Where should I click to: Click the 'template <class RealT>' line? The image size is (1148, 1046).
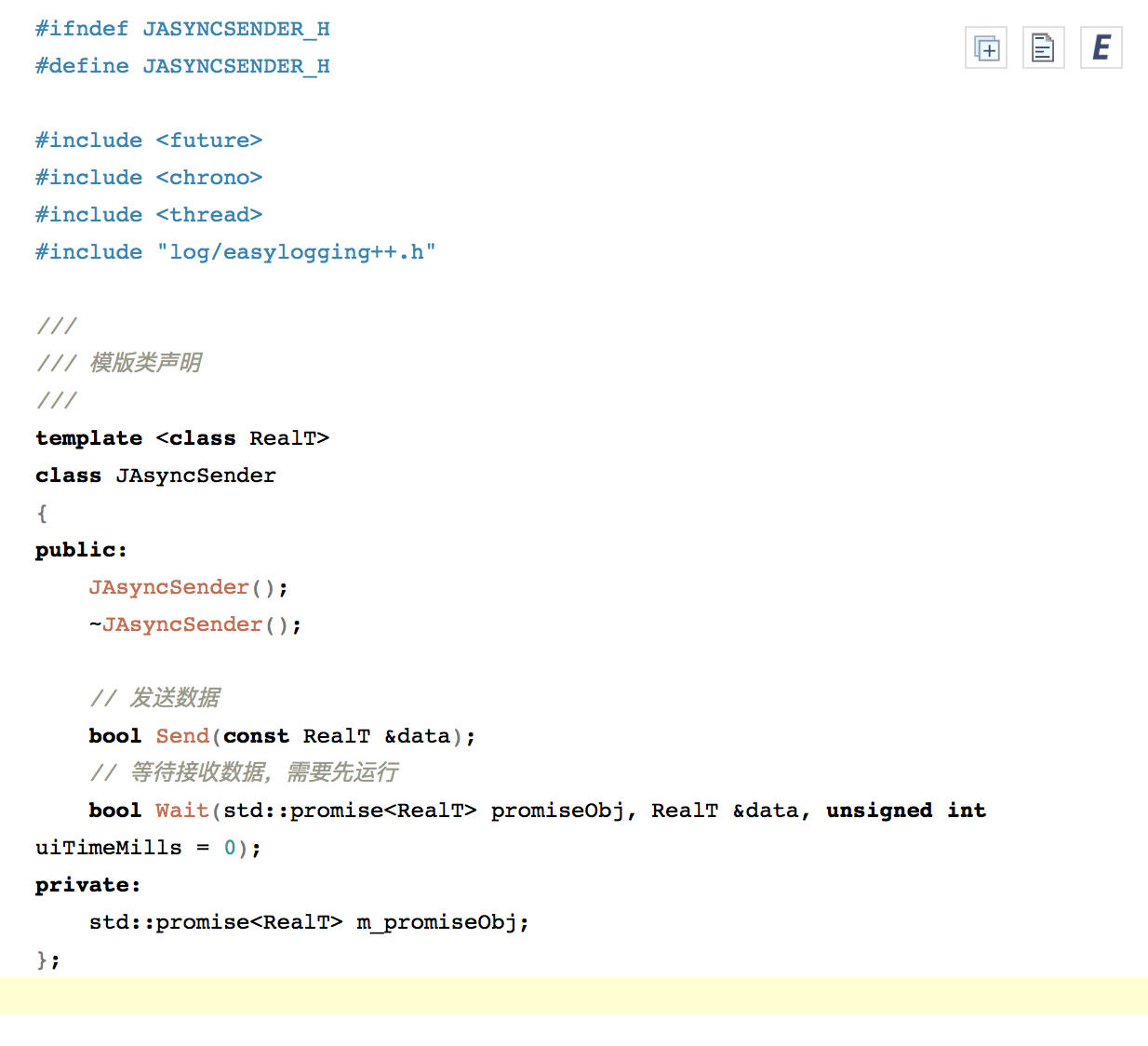coord(182,438)
